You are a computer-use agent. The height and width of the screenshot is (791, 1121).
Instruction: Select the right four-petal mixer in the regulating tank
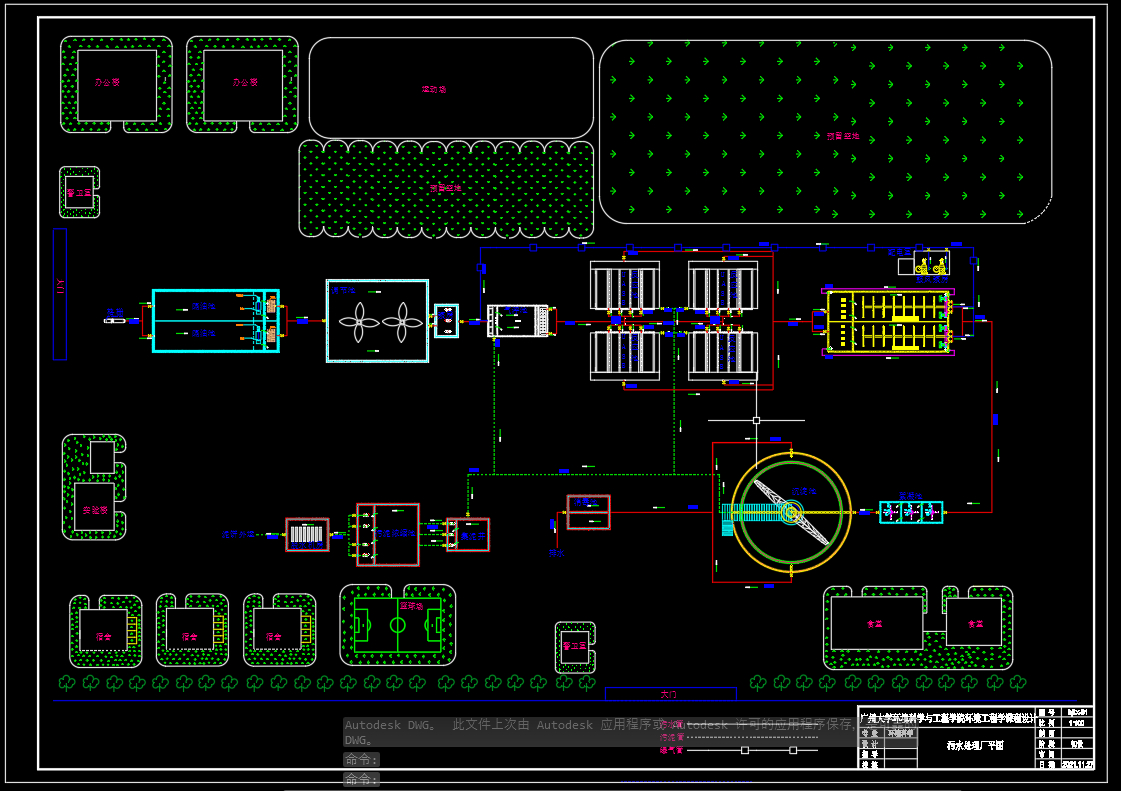coord(403,323)
